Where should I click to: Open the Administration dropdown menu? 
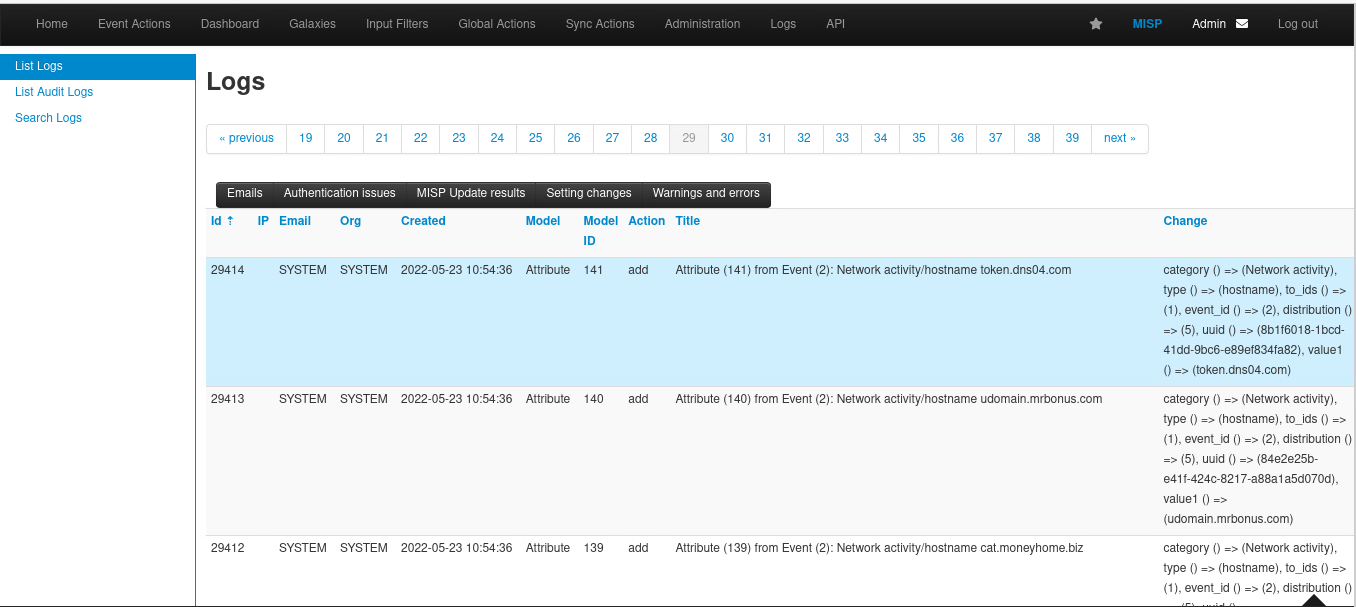[x=702, y=24]
